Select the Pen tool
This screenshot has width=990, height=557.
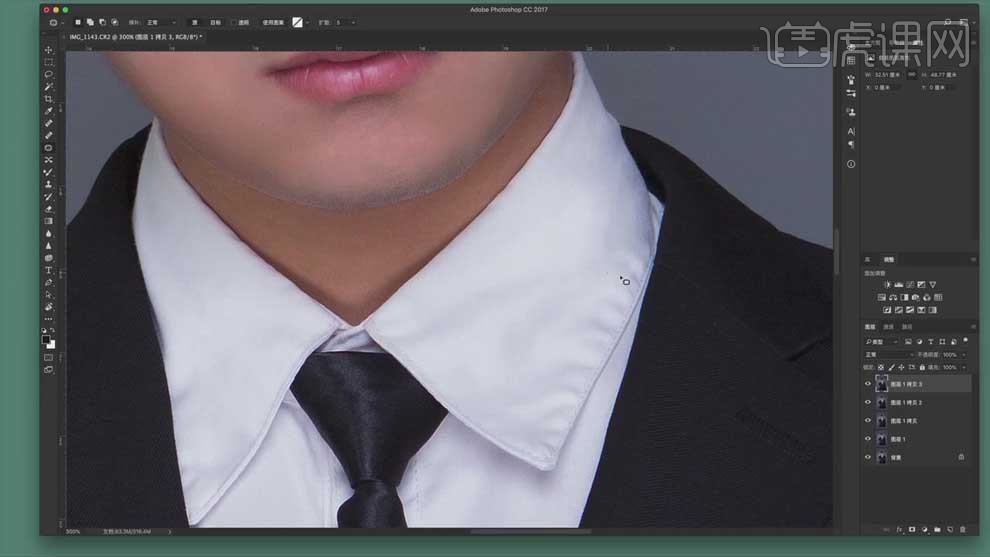pos(49,282)
